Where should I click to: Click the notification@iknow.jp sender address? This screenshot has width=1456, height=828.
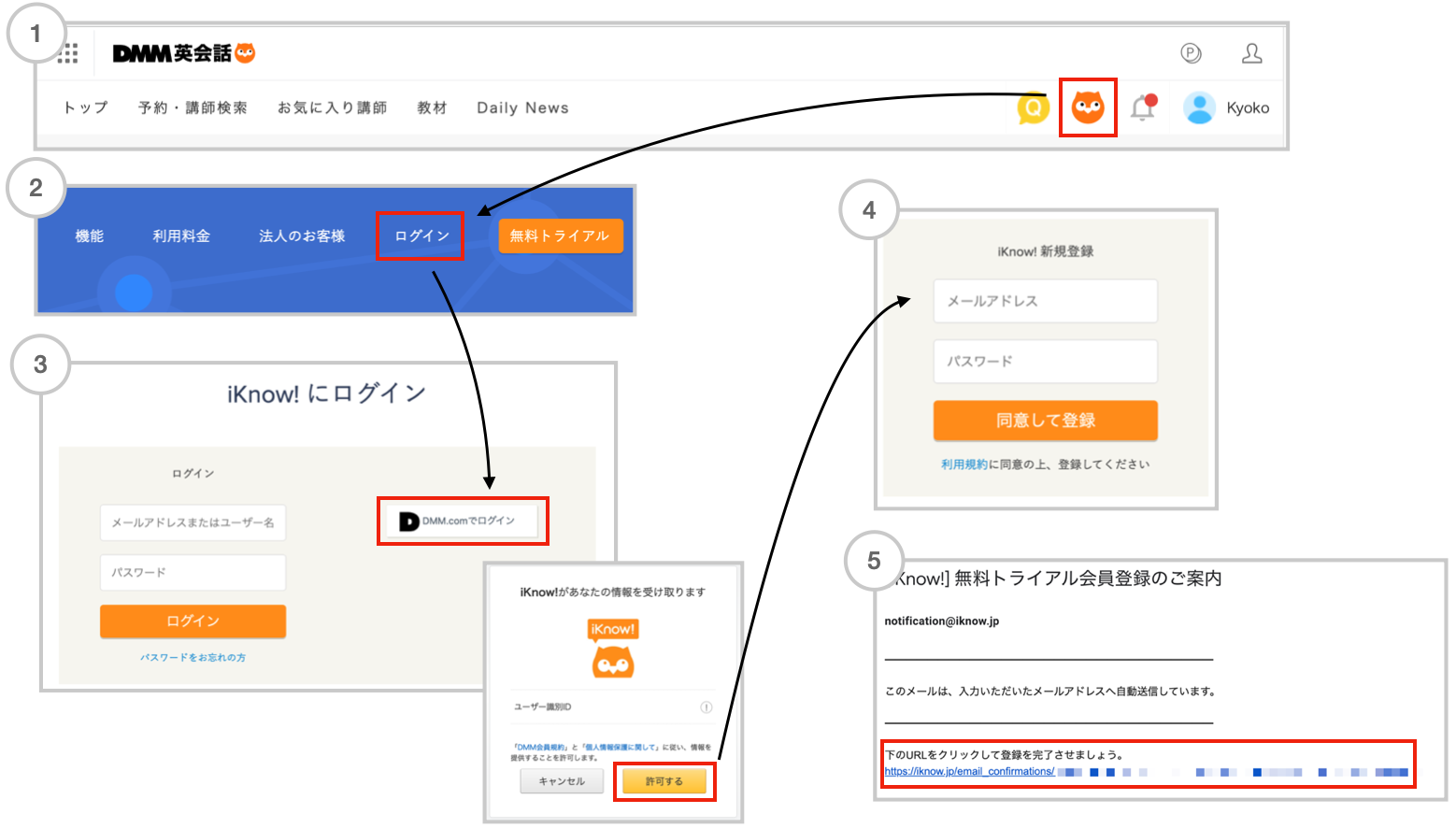941,621
